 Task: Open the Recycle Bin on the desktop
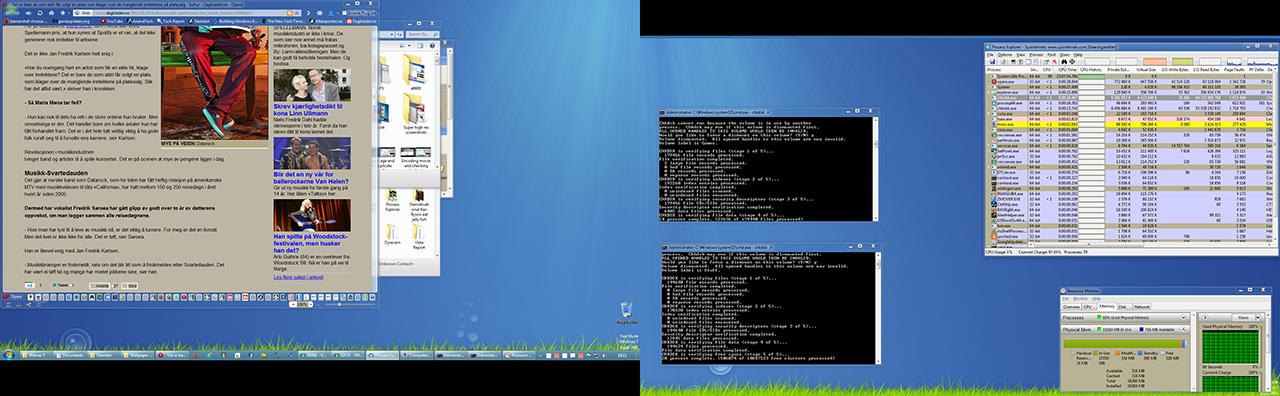(x=627, y=314)
